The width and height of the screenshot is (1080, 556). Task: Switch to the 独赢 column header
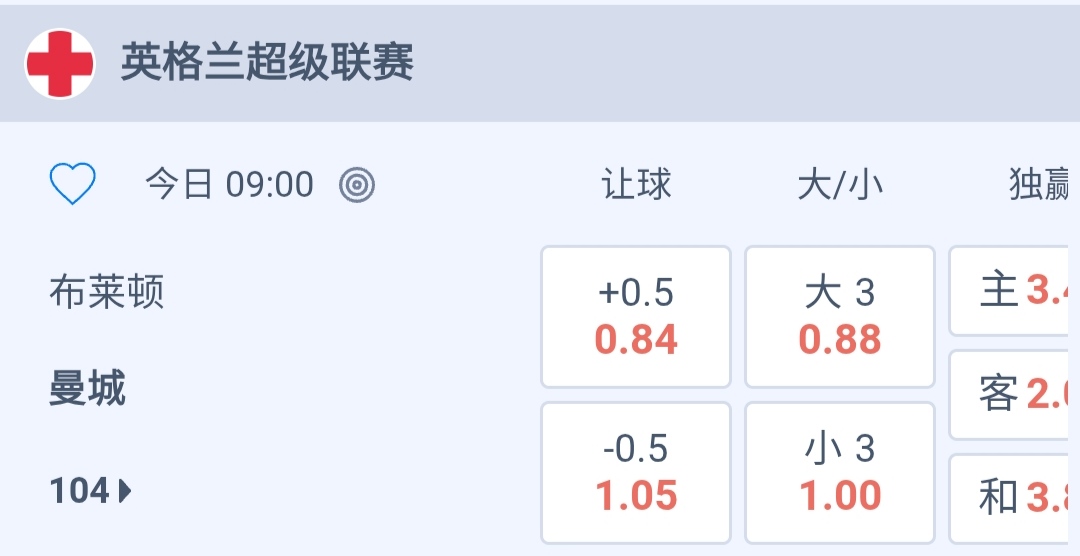(1040, 184)
